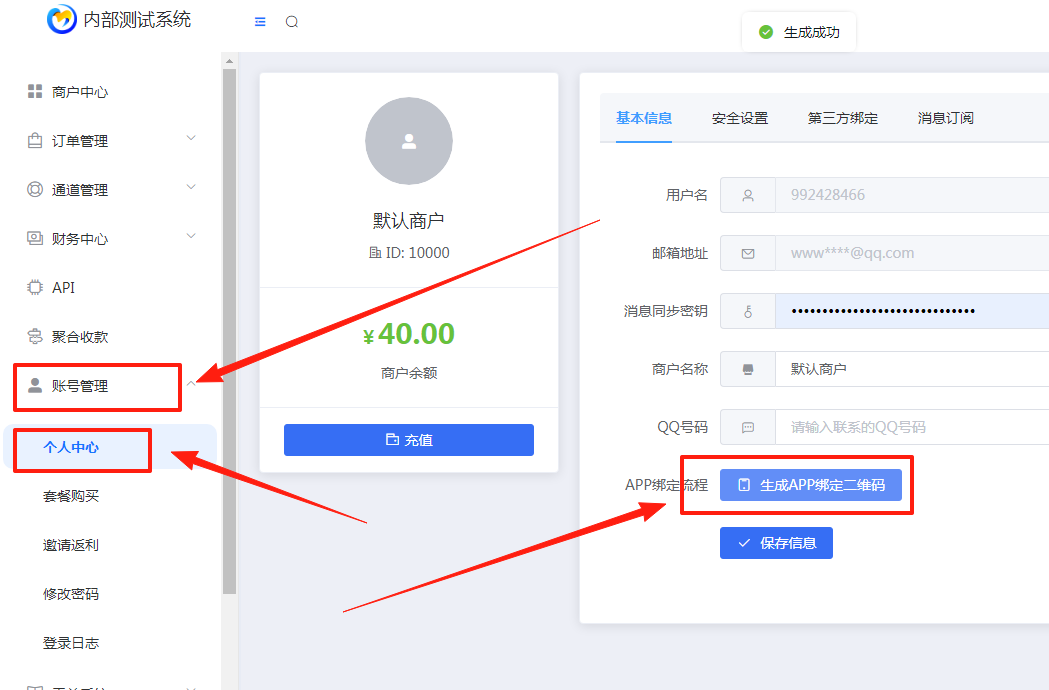Toggle the sidebar collapse menu icon
Viewport: 1049px width, 690px height.
260,22
